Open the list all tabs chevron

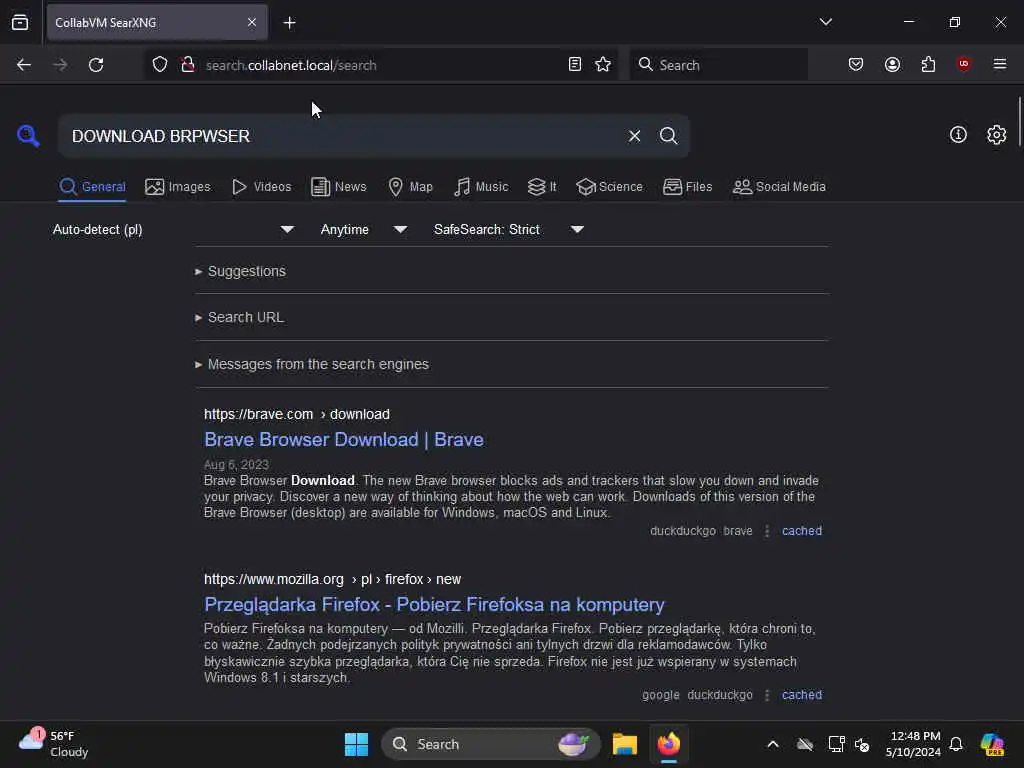[x=825, y=22]
